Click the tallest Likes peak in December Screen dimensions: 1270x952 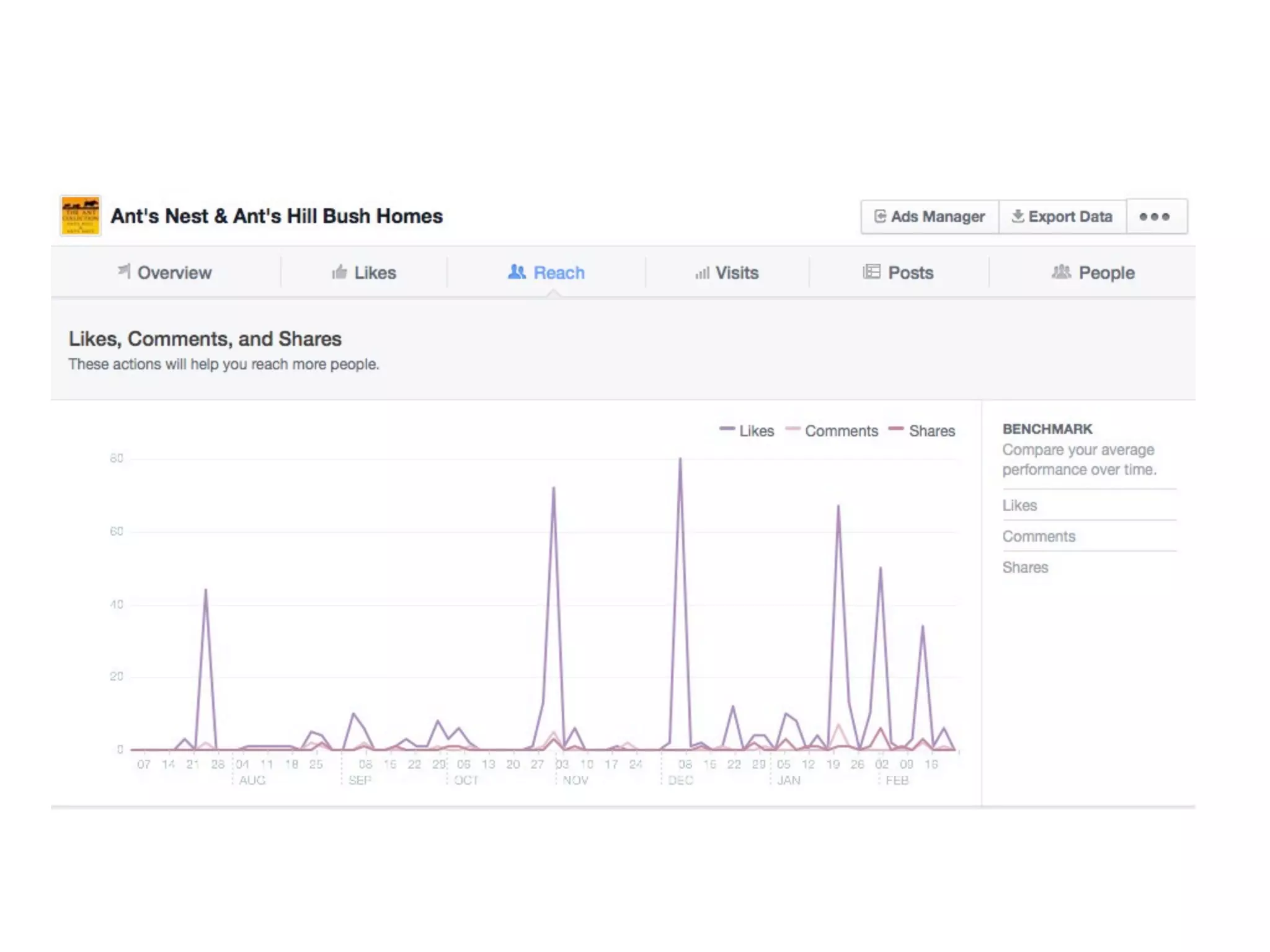(680, 460)
